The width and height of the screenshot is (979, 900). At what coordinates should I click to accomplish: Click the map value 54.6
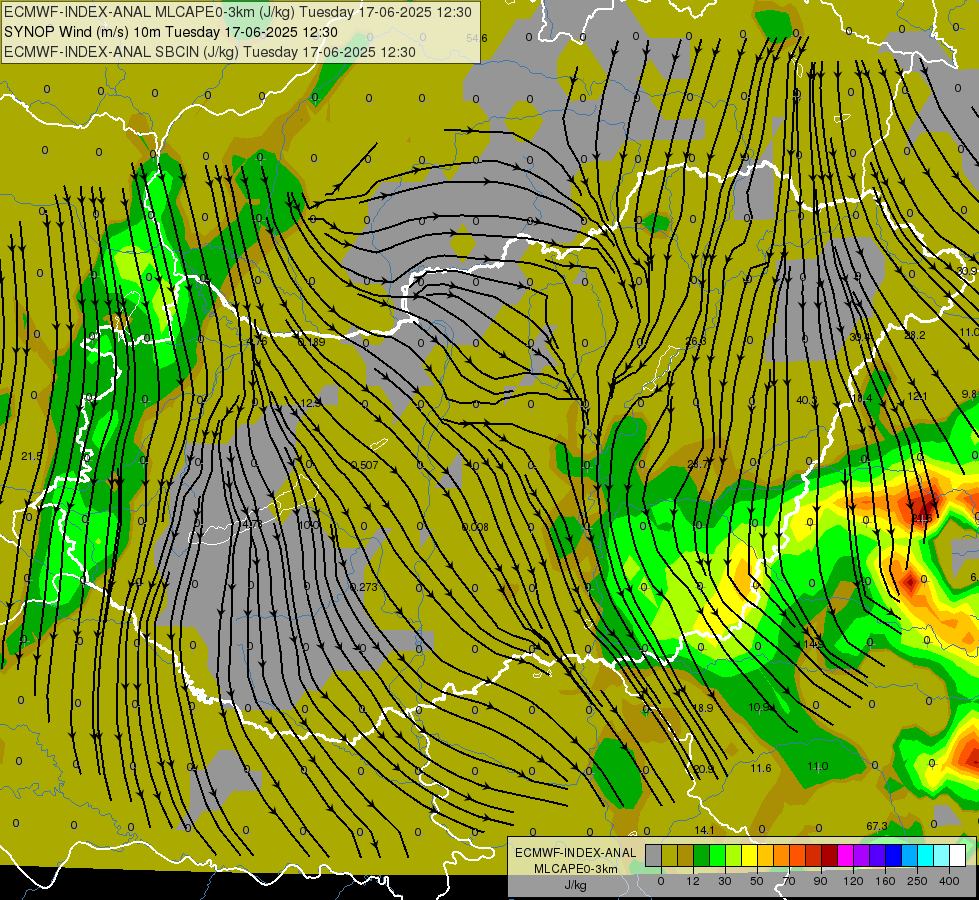[x=476, y=38]
